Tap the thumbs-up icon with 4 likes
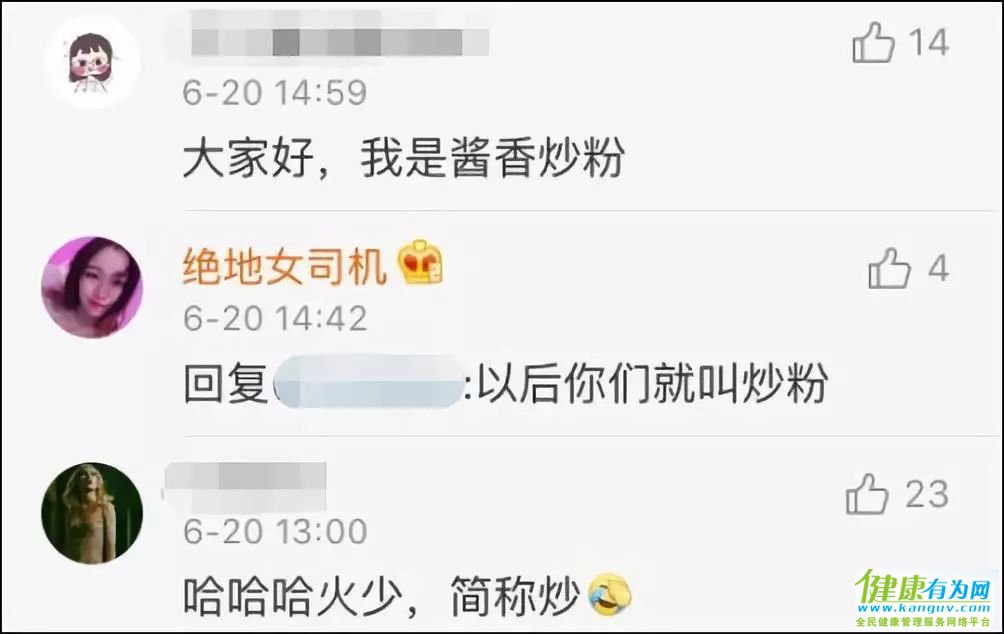1004x634 pixels. pos(889,268)
